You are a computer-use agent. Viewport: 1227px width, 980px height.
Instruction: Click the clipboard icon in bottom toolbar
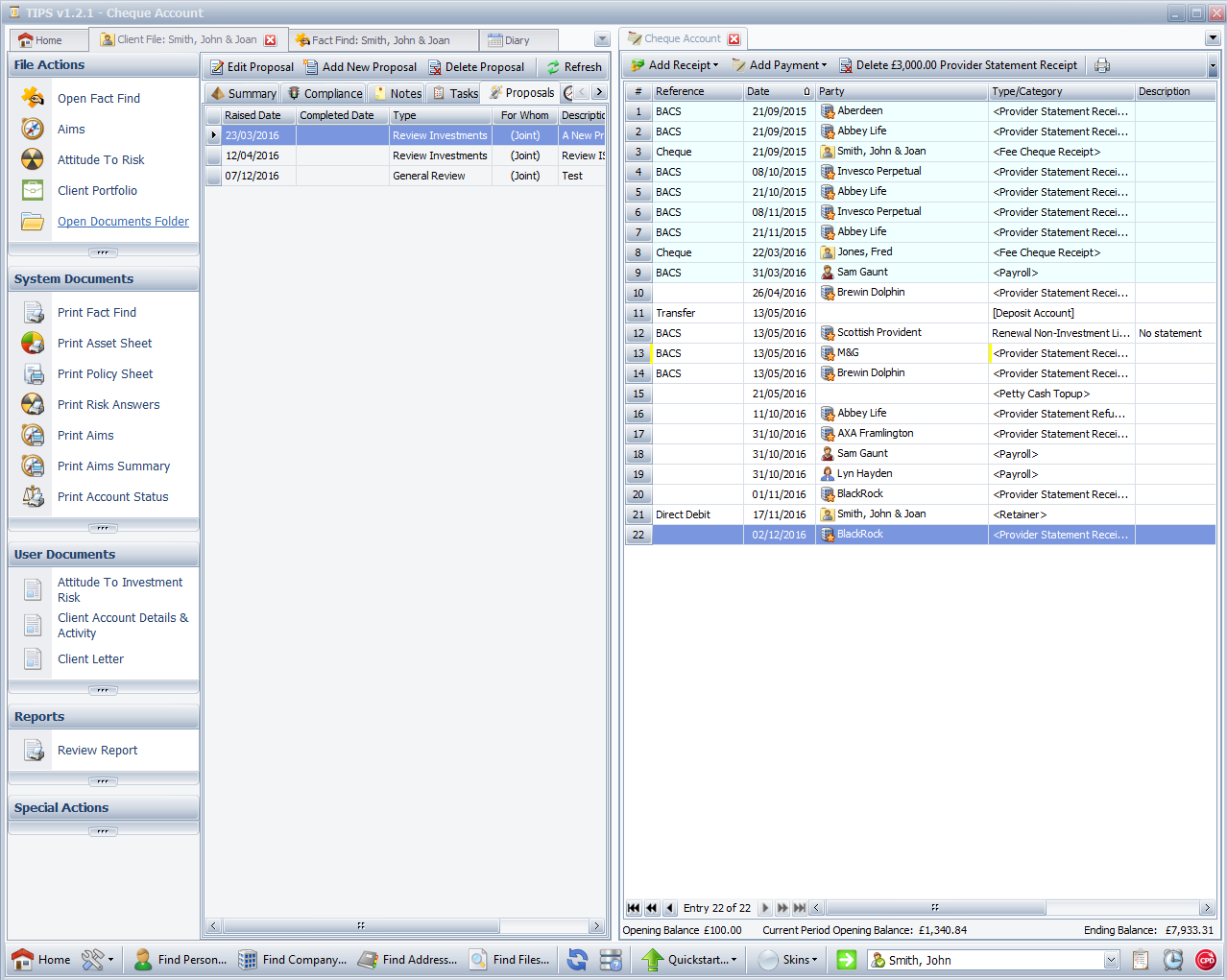tap(1140, 960)
